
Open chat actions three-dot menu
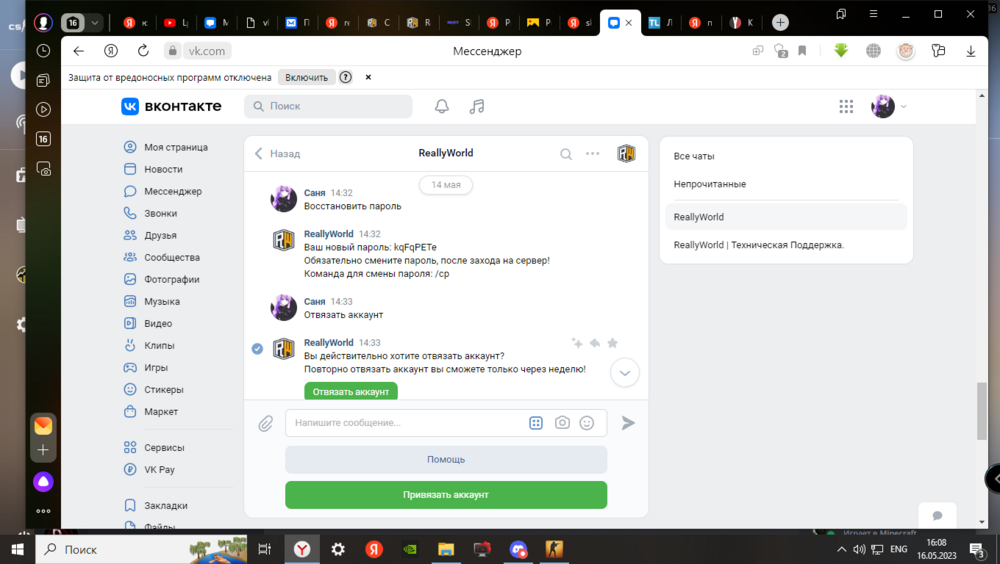(592, 154)
